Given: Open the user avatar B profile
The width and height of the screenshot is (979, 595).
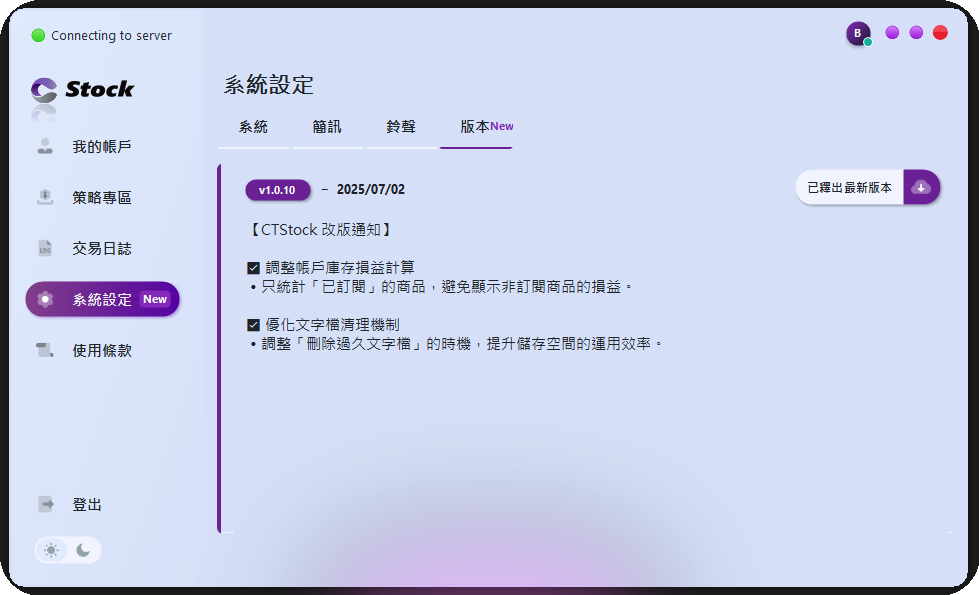Looking at the screenshot, I should pos(858,33).
